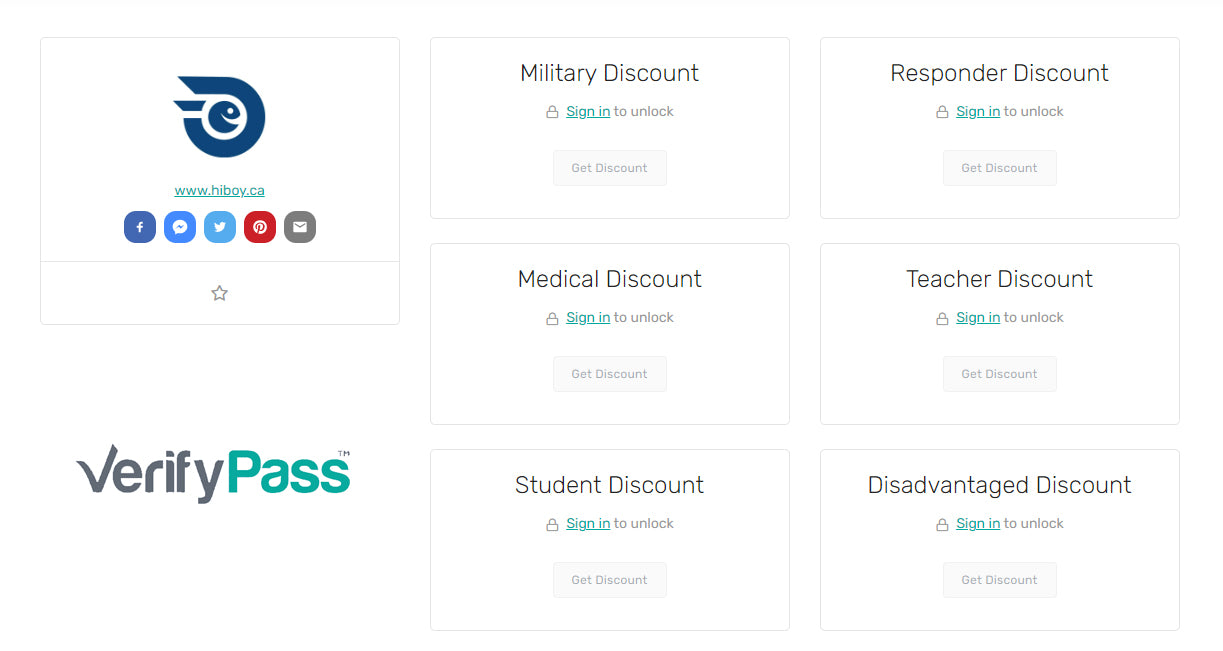
Task: Click the Hiboy brand logo
Action: [219, 116]
